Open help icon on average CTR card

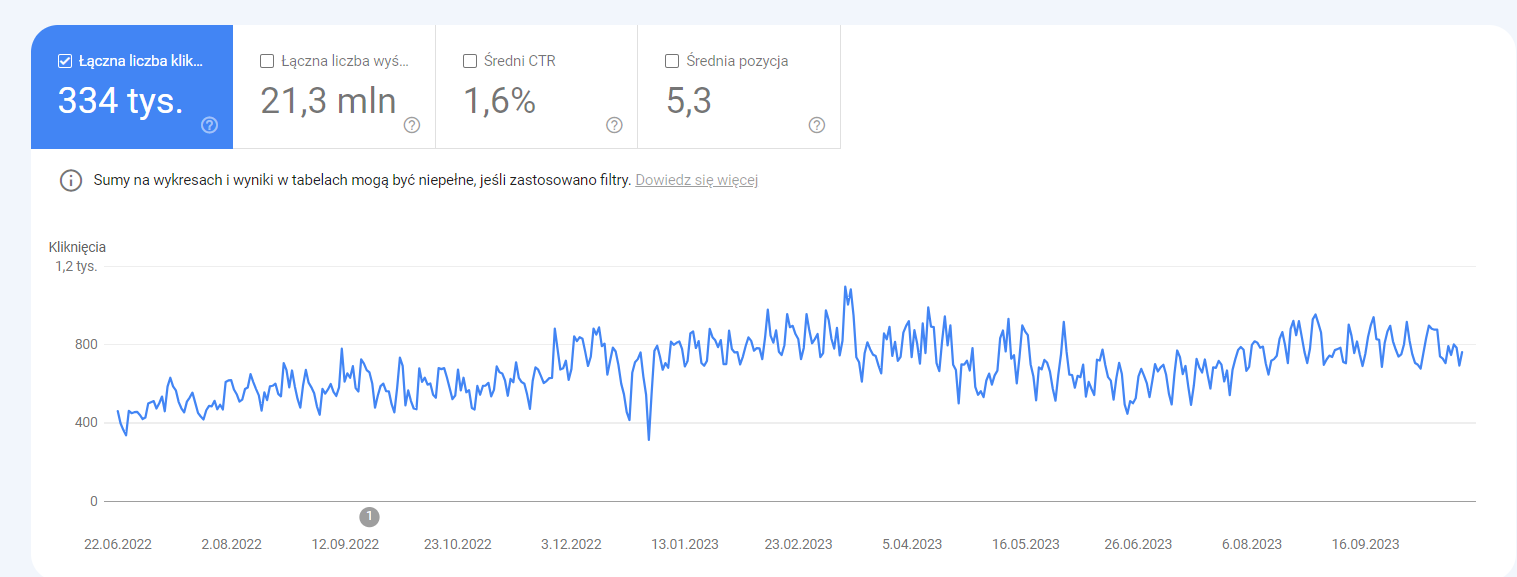tap(614, 125)
